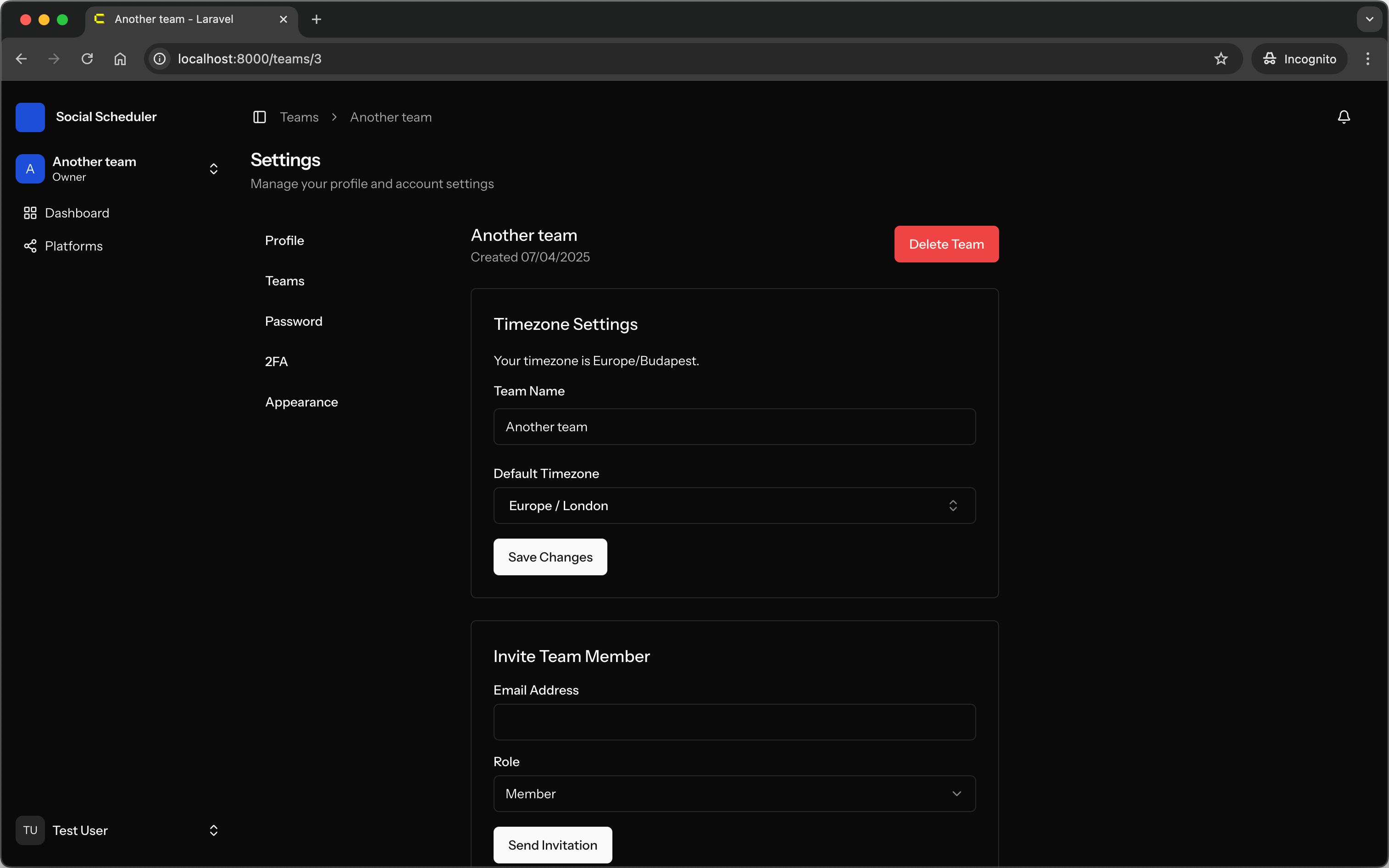The height and width of the screenshot is (868, 1389).
Task: Open the Role Member dropdown
Action: [734, 793]
